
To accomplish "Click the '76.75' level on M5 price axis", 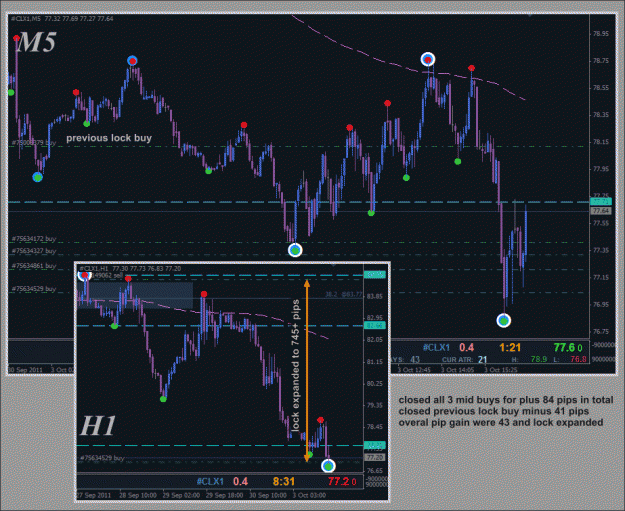I will click(601, 332).
